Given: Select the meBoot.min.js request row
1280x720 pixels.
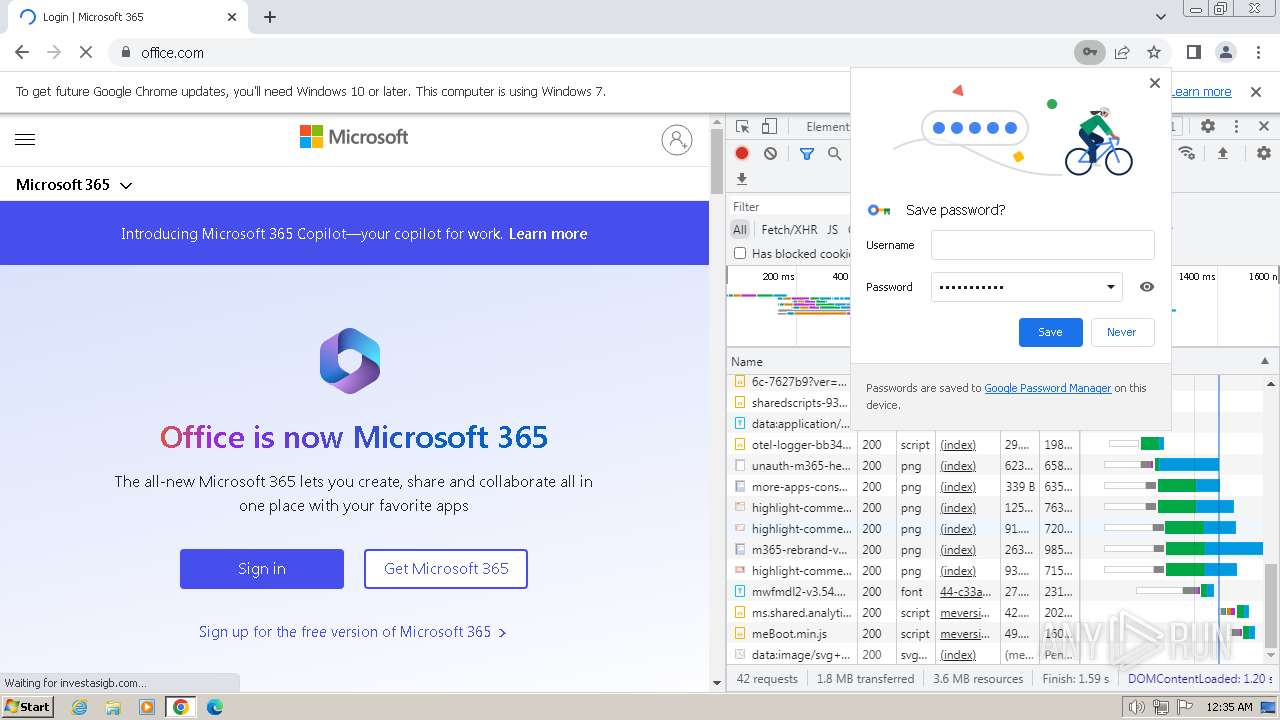Looking at the screenshot, I should pyautogui.click(x=789, y=633).
